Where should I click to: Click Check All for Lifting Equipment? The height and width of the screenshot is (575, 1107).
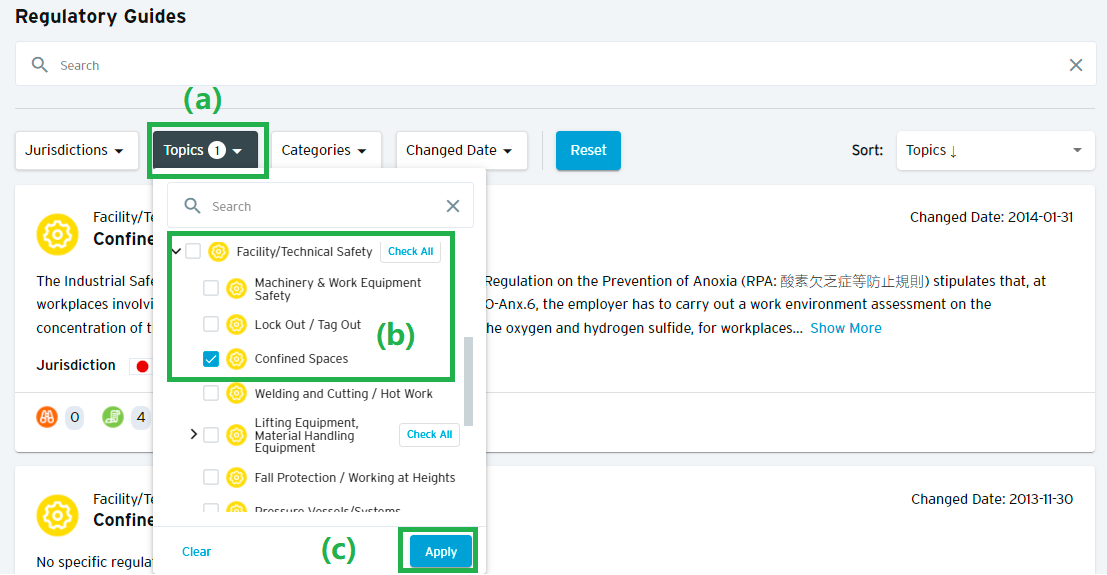click(x=429, y=434)
